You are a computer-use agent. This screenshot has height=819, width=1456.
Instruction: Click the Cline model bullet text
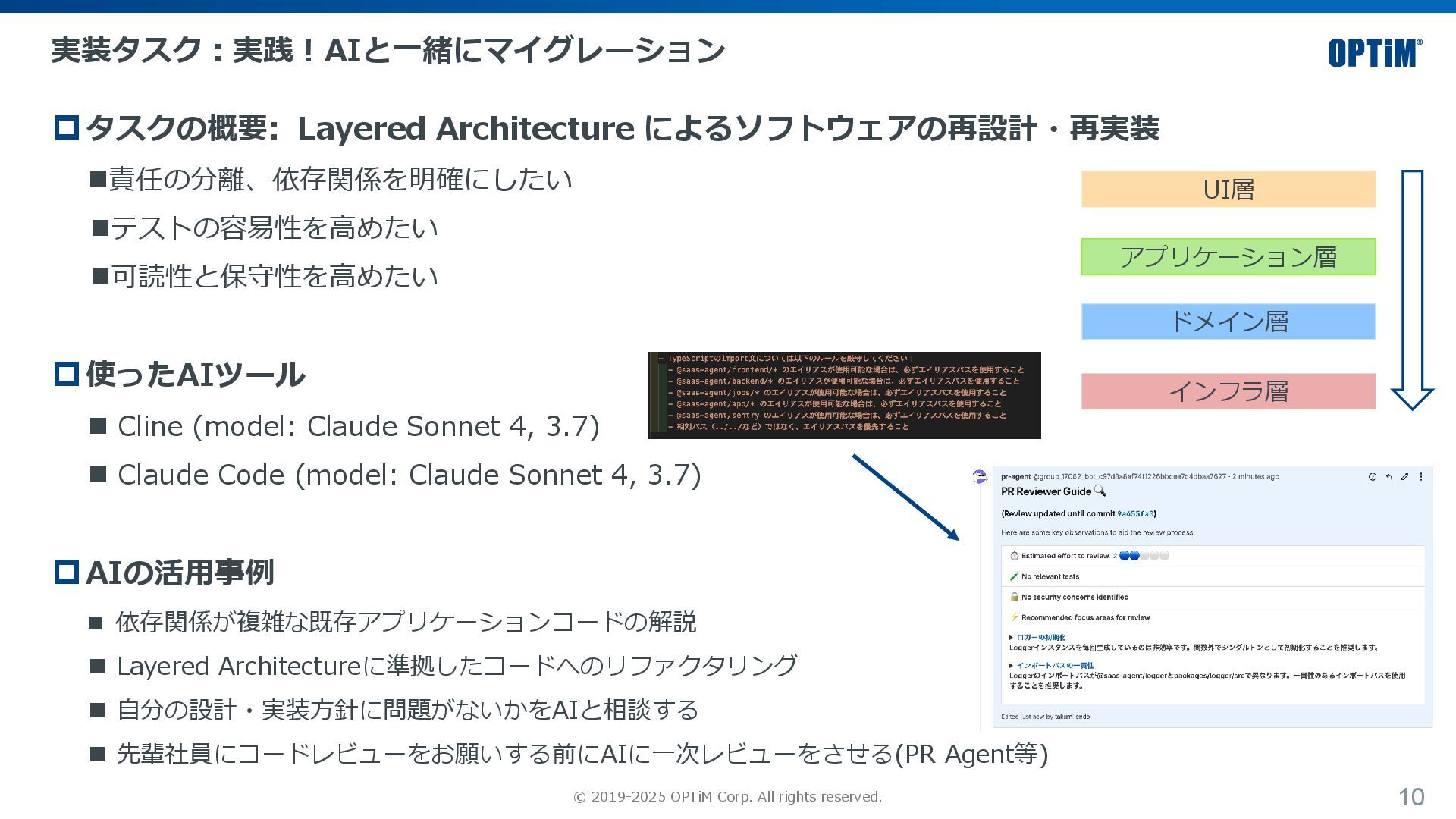(359, 426)
